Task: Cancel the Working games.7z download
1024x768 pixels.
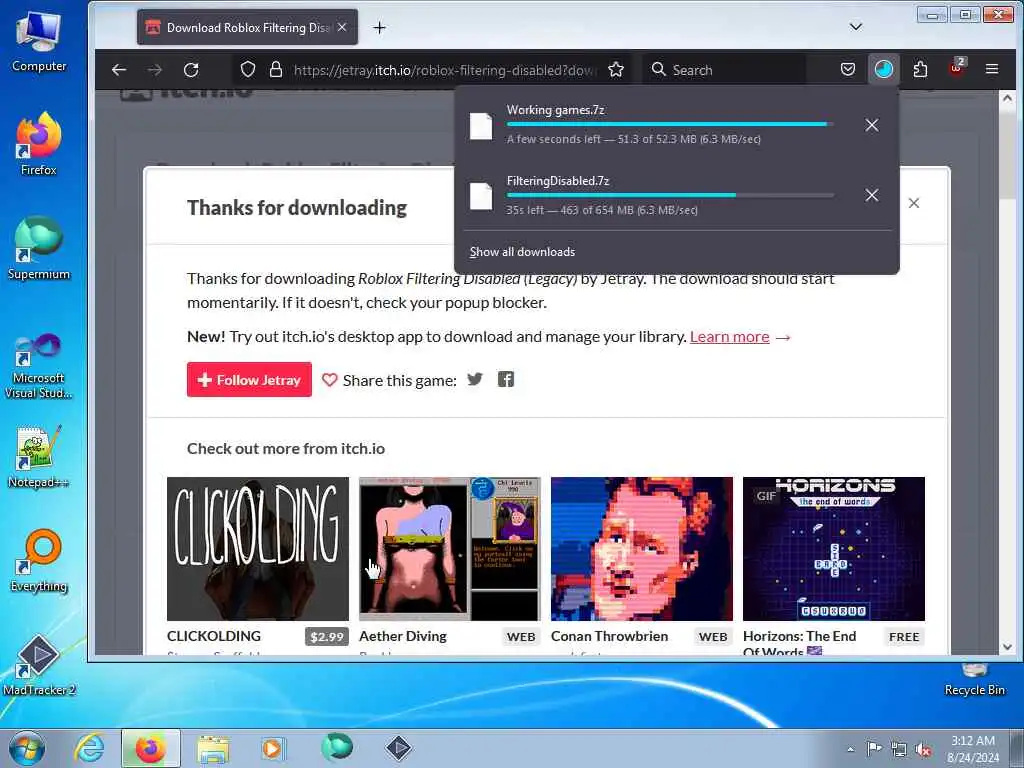Action: point(871,125)
